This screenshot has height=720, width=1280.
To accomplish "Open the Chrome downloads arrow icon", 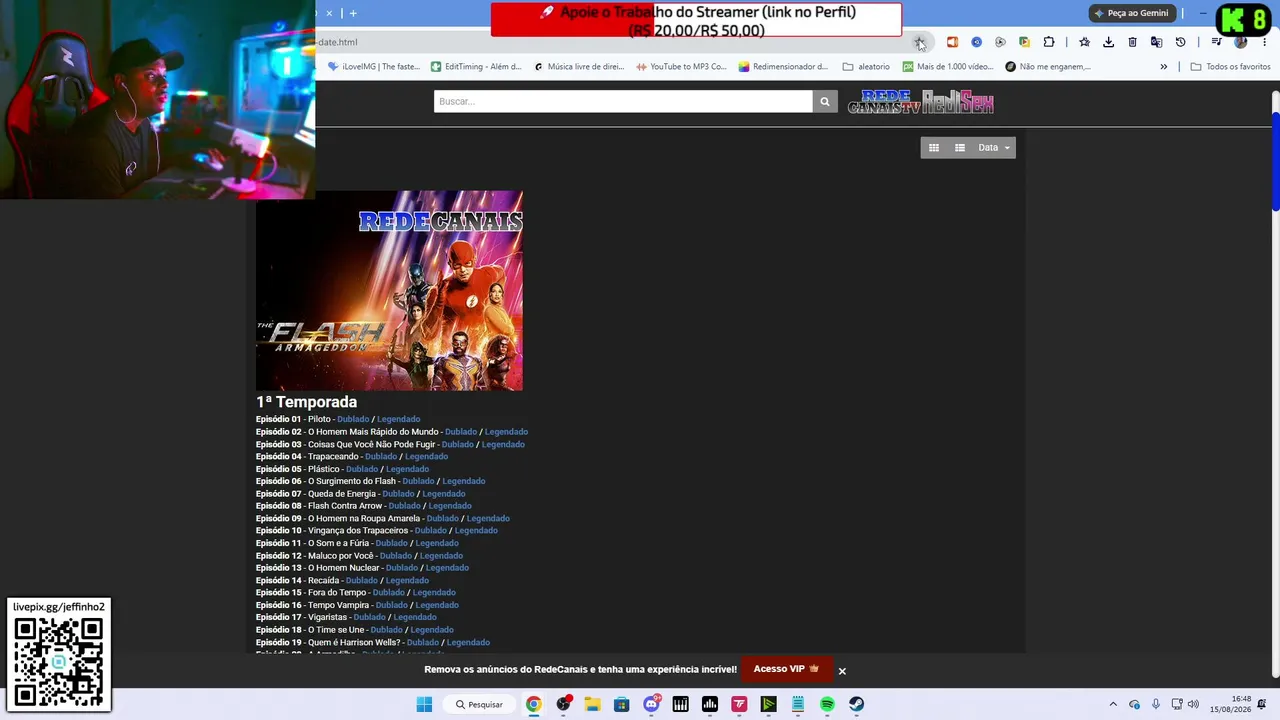I will pyautogui.click(x=1108, y=42).
